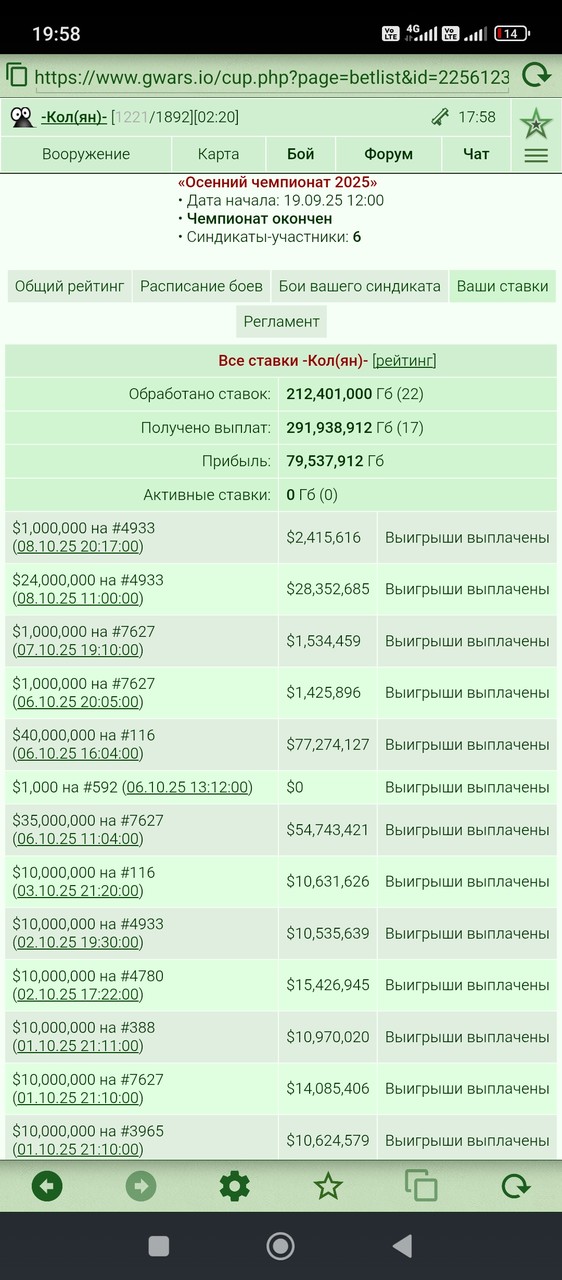The width and height of the screenshot is (562, 1280).
Task: Tap the bookmark star in the bottom toolbar
Action: click(x=328, y=1187)
